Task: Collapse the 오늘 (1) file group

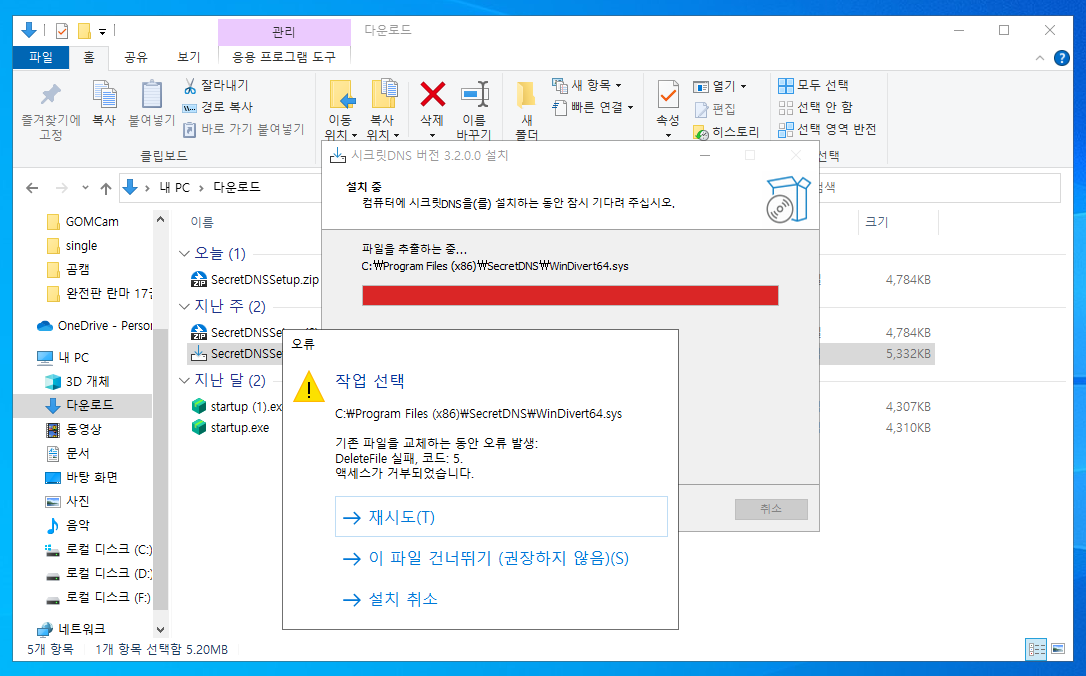Action: (x=184, y=254)
